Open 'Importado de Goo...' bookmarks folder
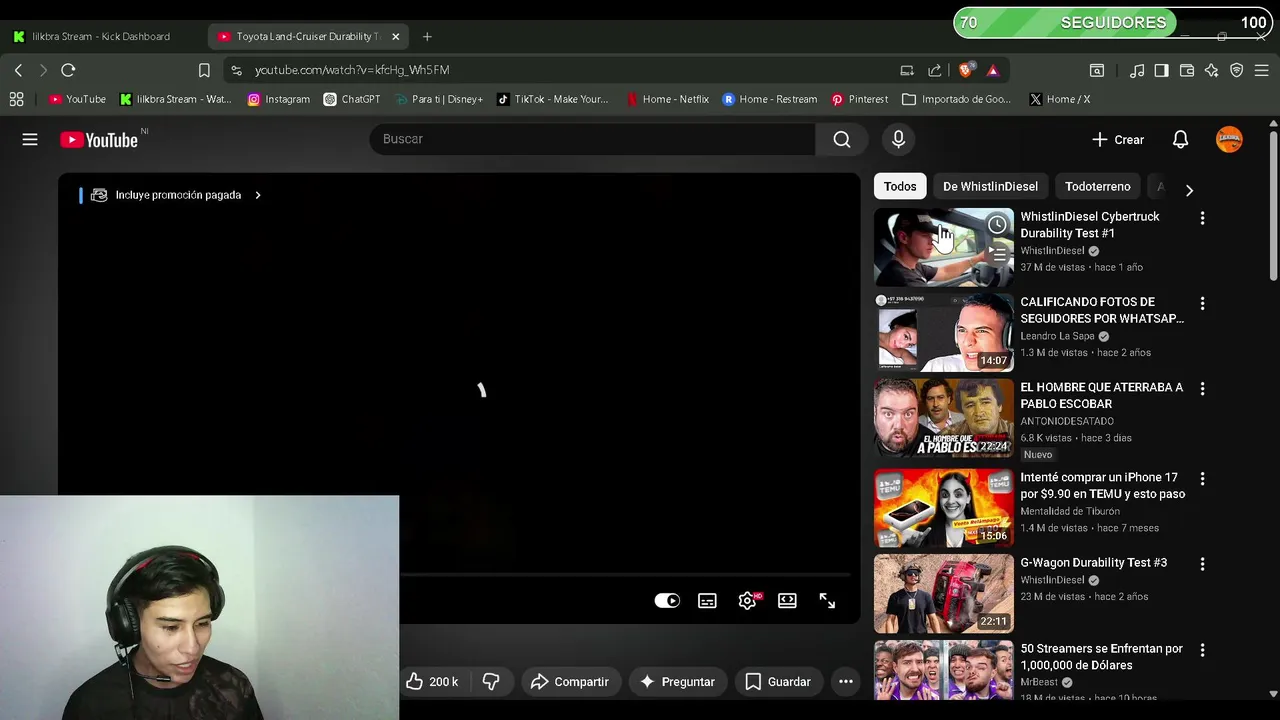 pyautogui.click(x=957, y=99)
